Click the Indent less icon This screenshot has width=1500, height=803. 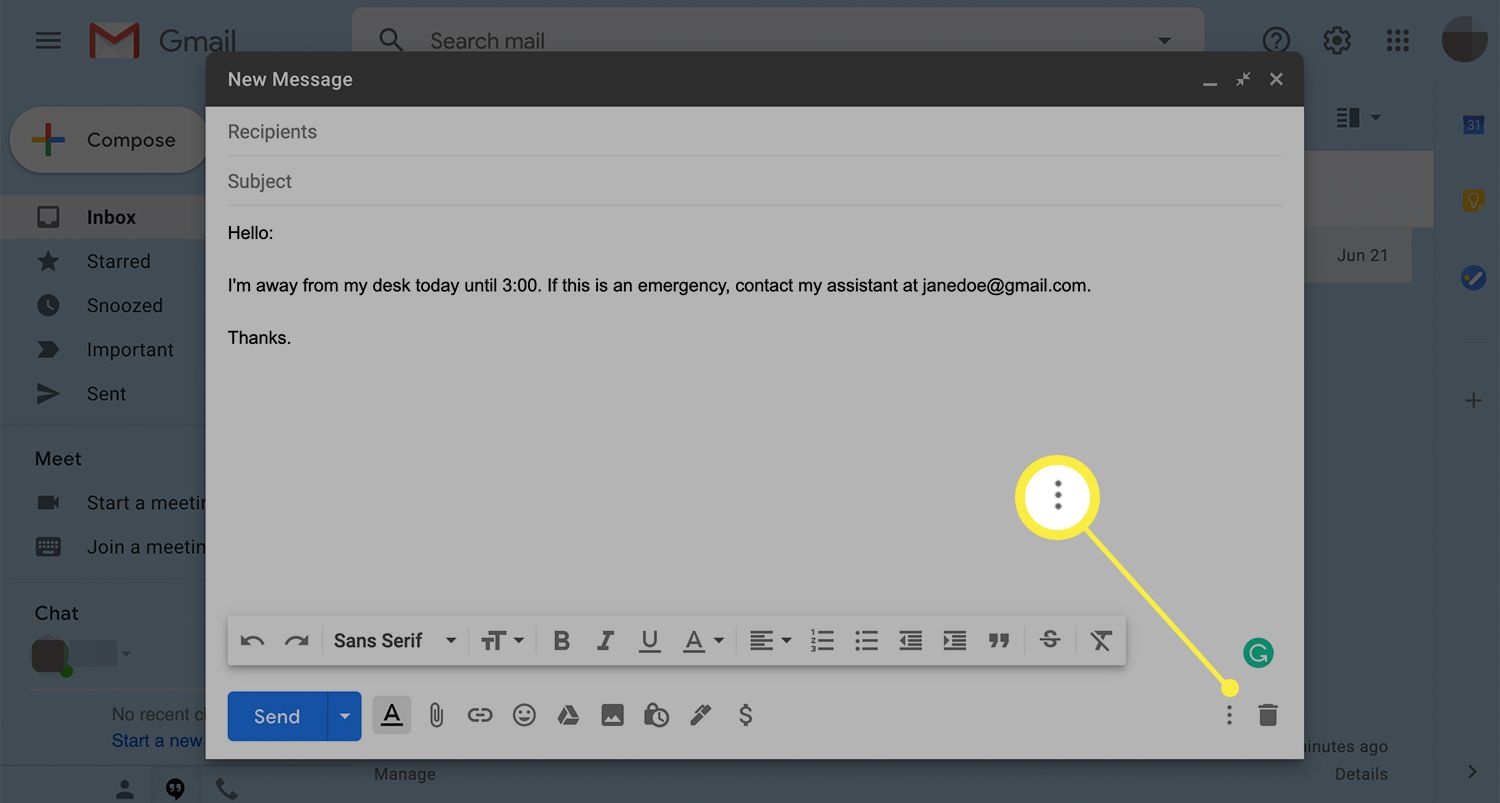[910, 641]
